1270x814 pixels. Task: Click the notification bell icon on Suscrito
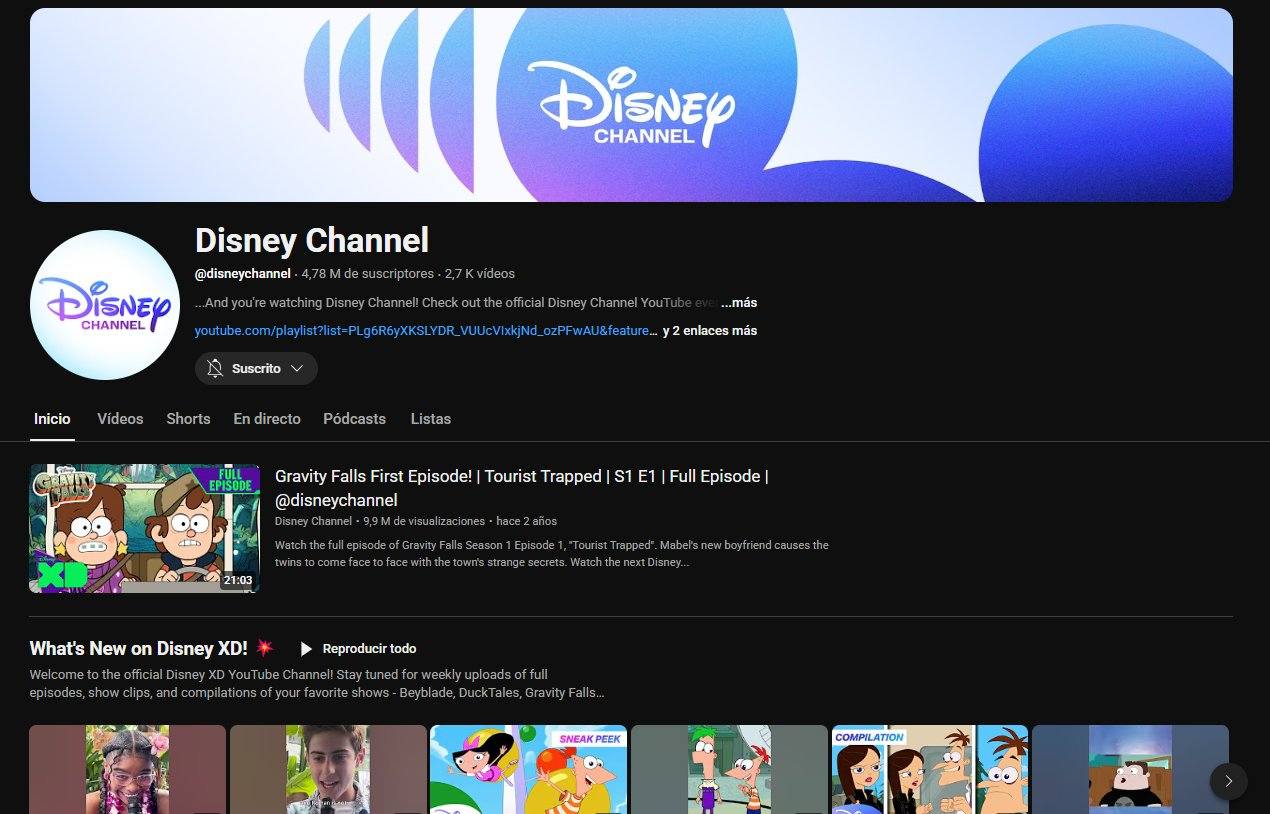coord(215,368)
